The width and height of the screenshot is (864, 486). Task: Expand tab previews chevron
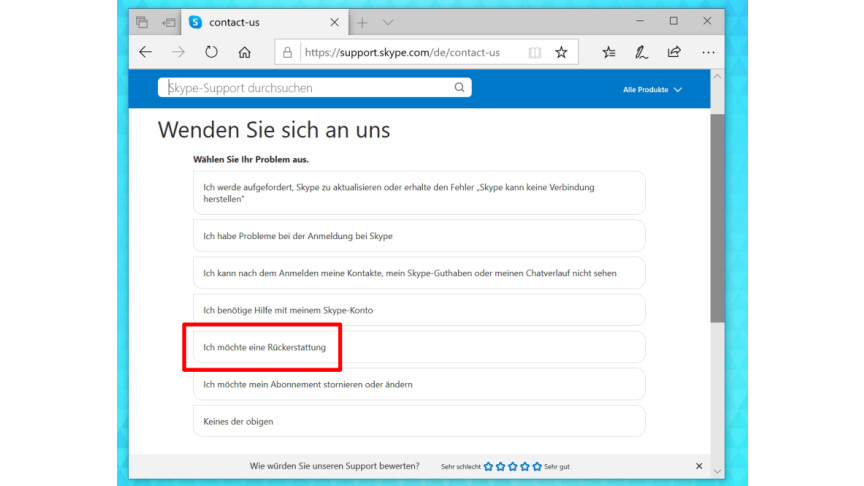388,23
